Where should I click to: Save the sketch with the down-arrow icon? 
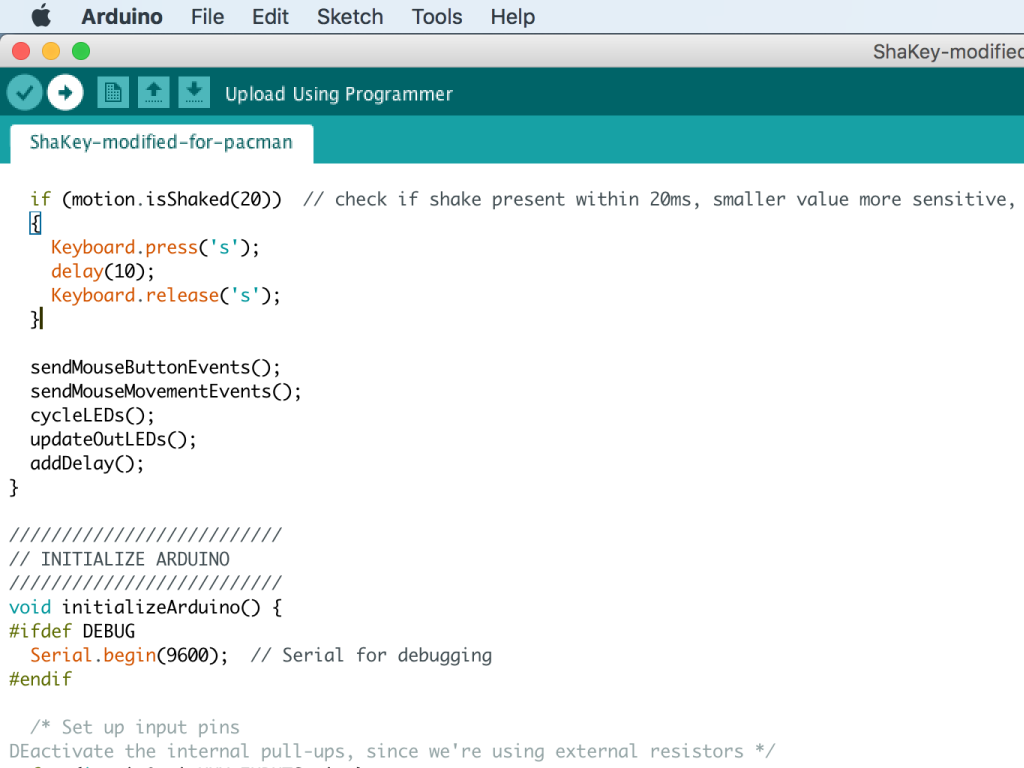[x=194, y=93]
